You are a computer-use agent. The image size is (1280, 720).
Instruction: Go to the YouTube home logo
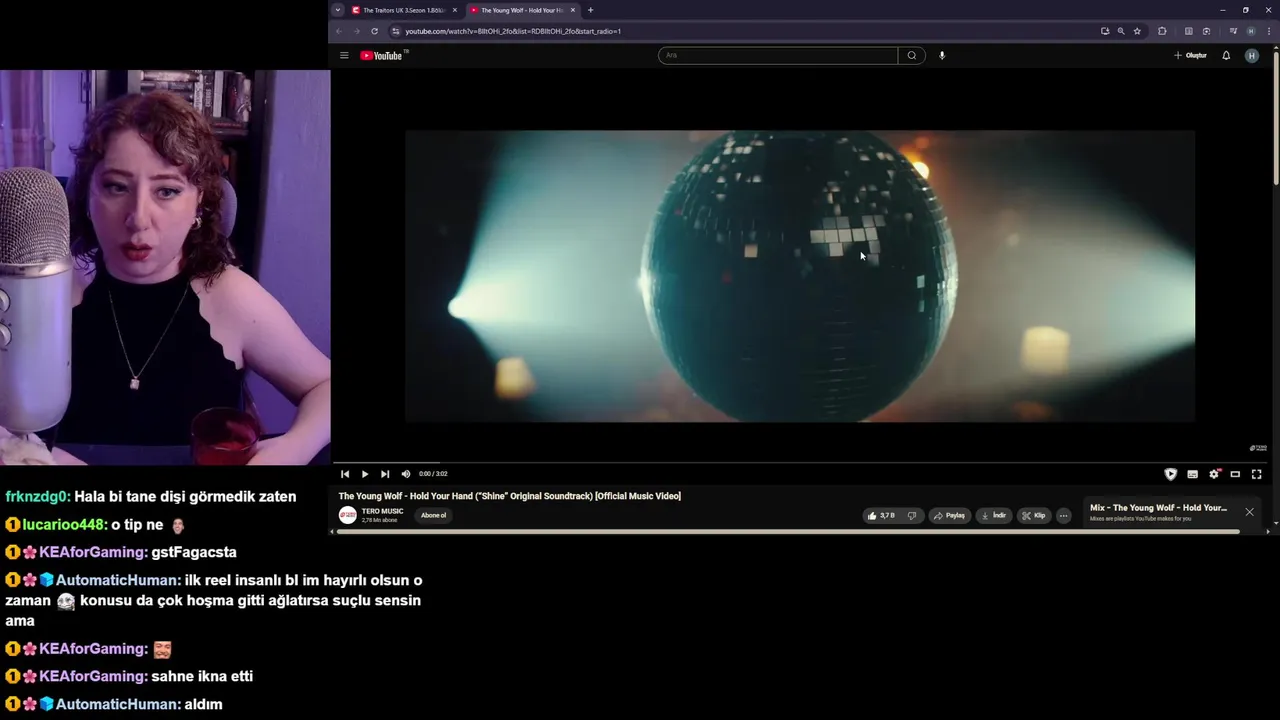tap(381, 56)
